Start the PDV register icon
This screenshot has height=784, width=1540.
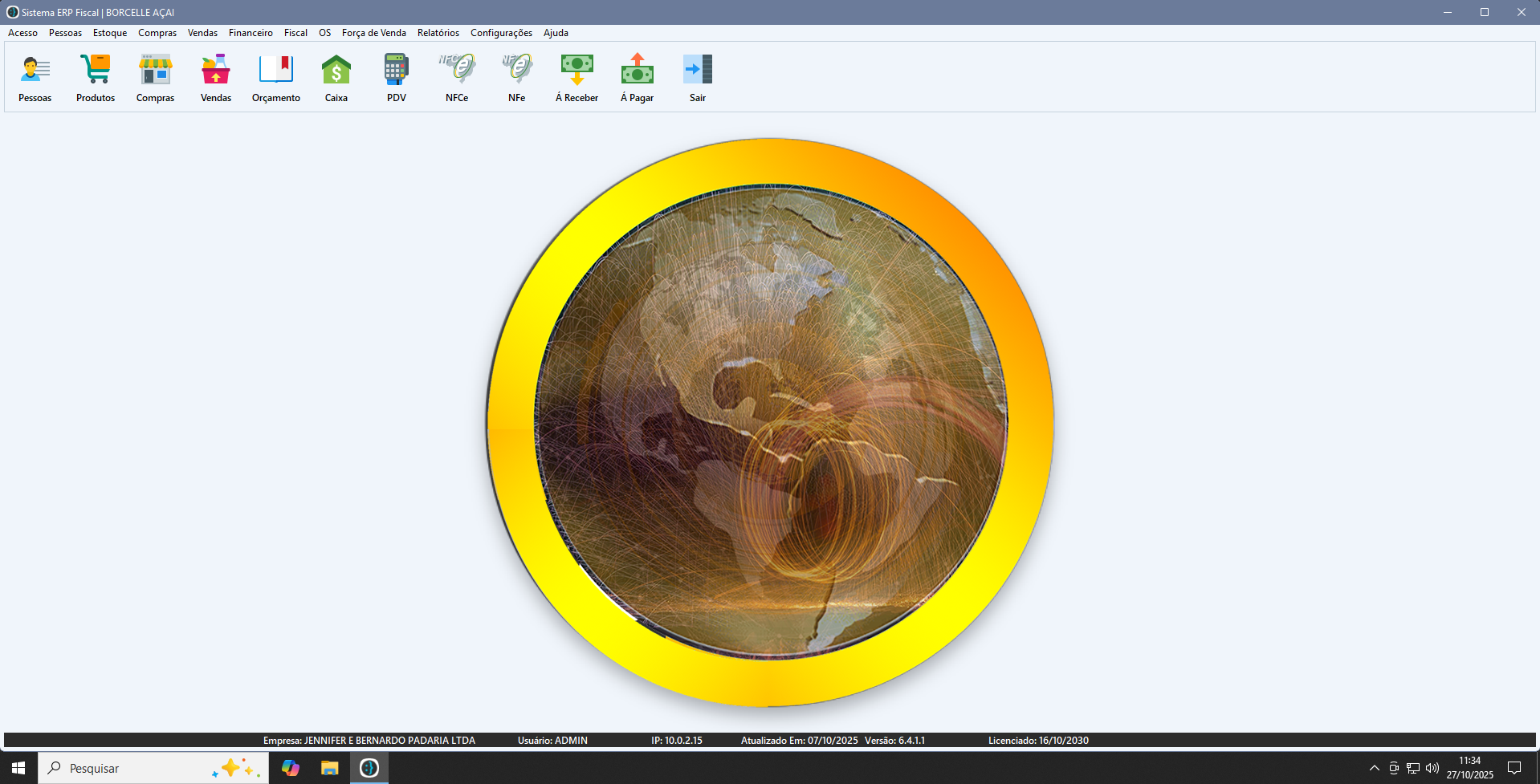click(x=397, y=70)
